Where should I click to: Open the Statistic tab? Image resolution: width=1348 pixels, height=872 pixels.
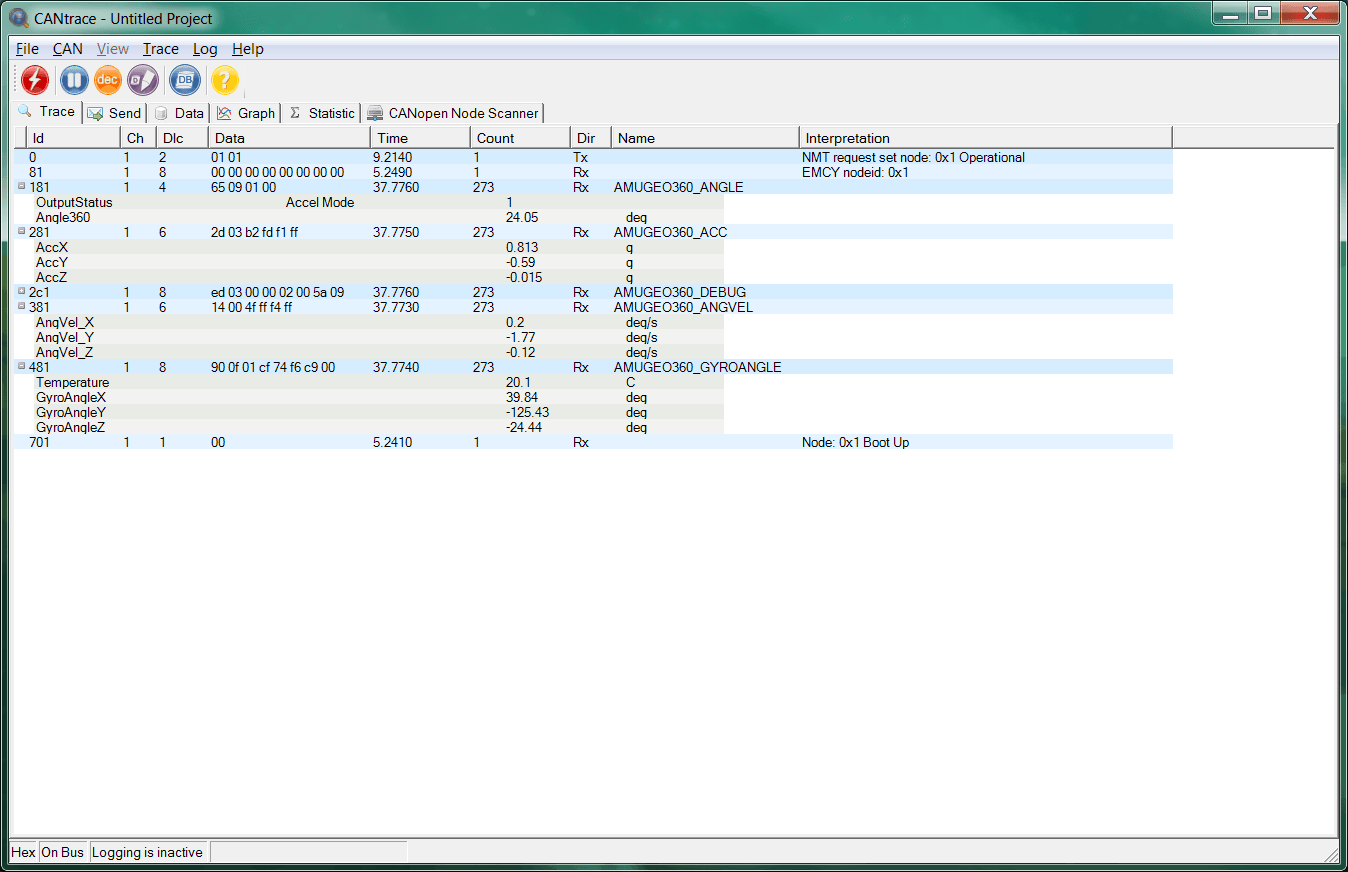pos(321,113)
